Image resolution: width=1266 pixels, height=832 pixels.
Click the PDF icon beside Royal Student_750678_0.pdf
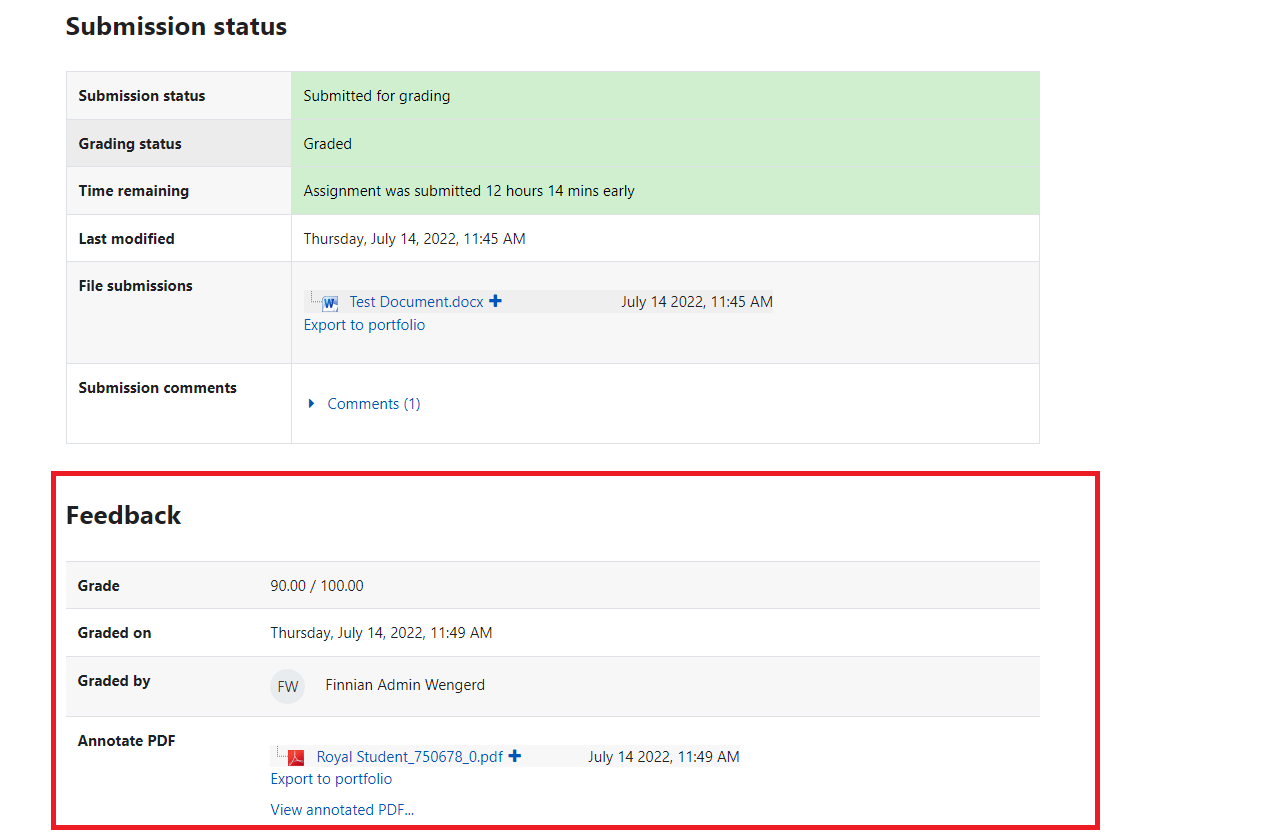296,758
